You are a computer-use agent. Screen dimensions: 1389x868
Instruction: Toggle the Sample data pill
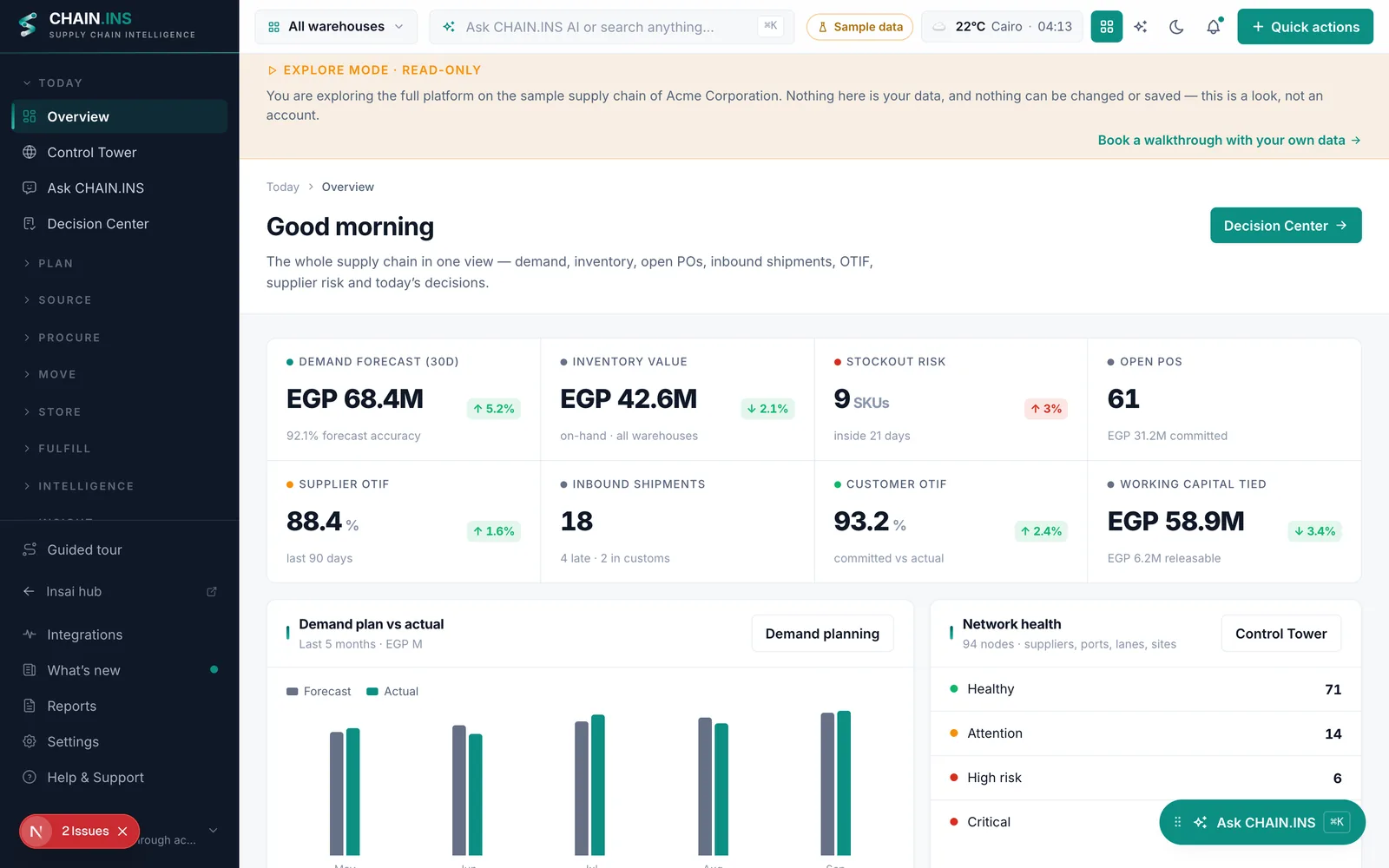(859, 27)
